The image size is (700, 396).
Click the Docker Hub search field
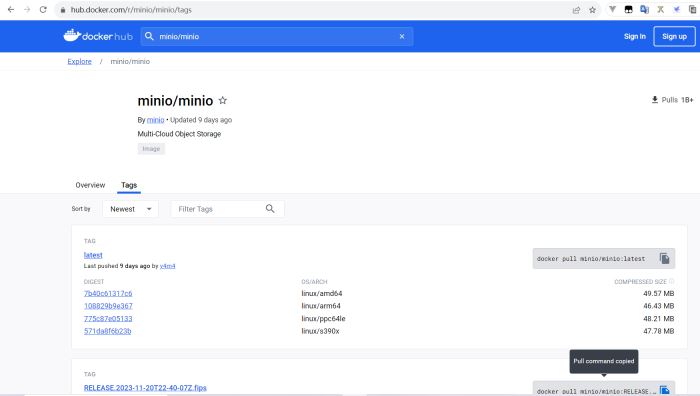click(277, 36)
